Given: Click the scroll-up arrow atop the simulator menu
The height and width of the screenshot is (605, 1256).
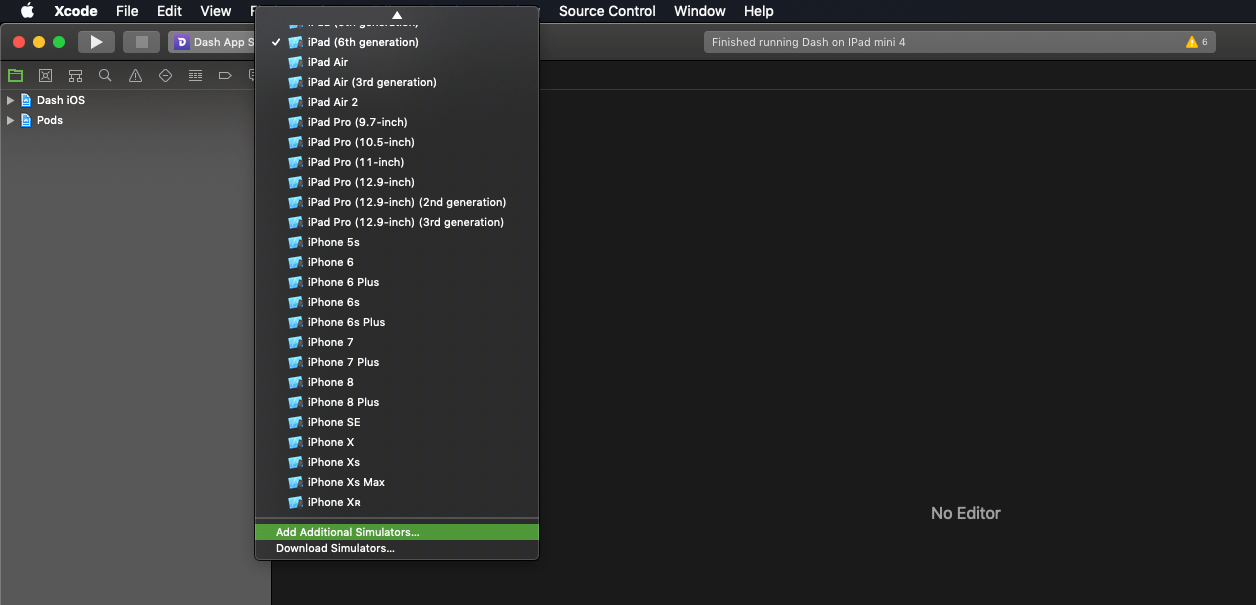Looking at the screenshot, I should point(396,17).
